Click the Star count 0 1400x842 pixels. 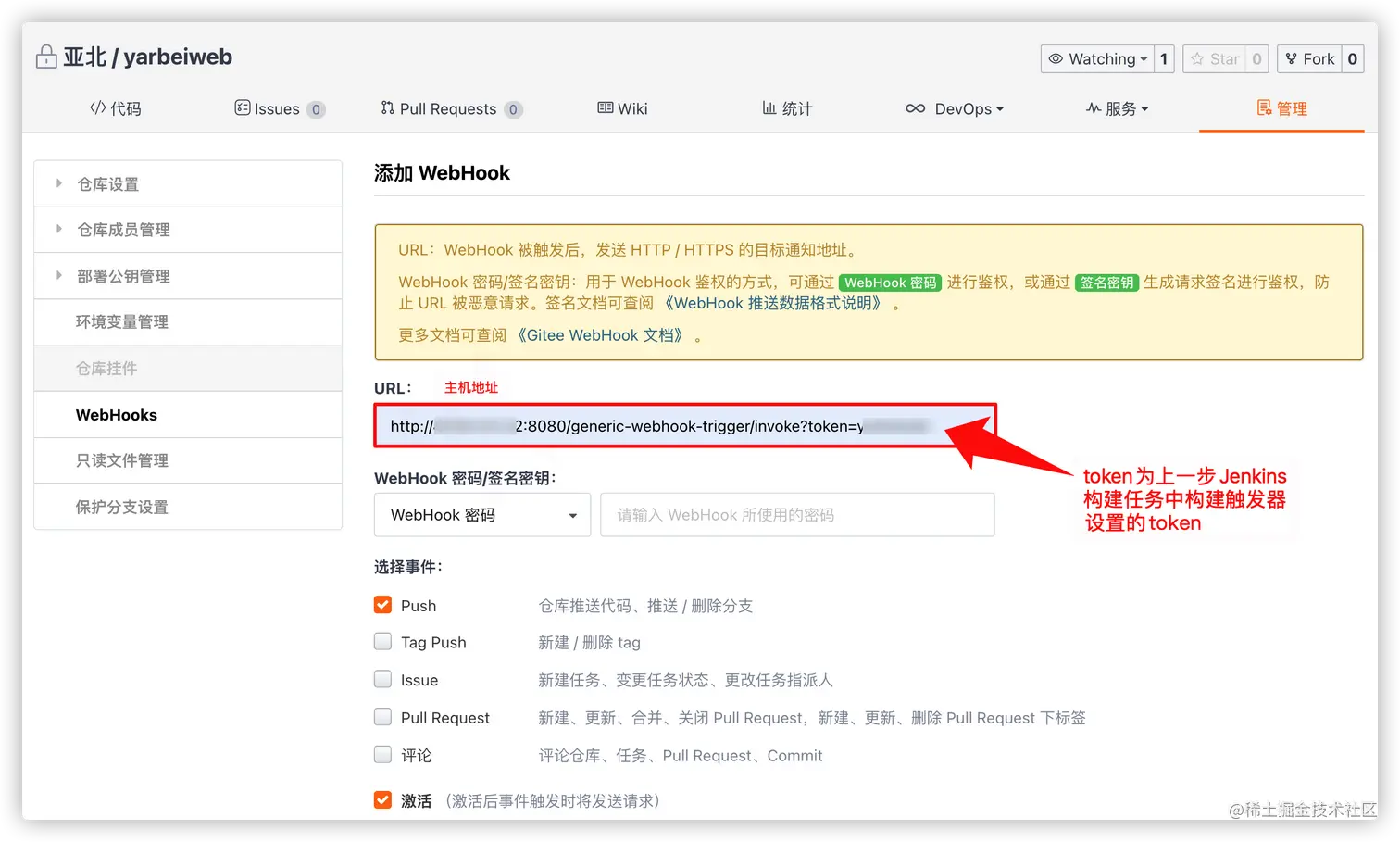pyautogui.click(x=1257, y=58)
